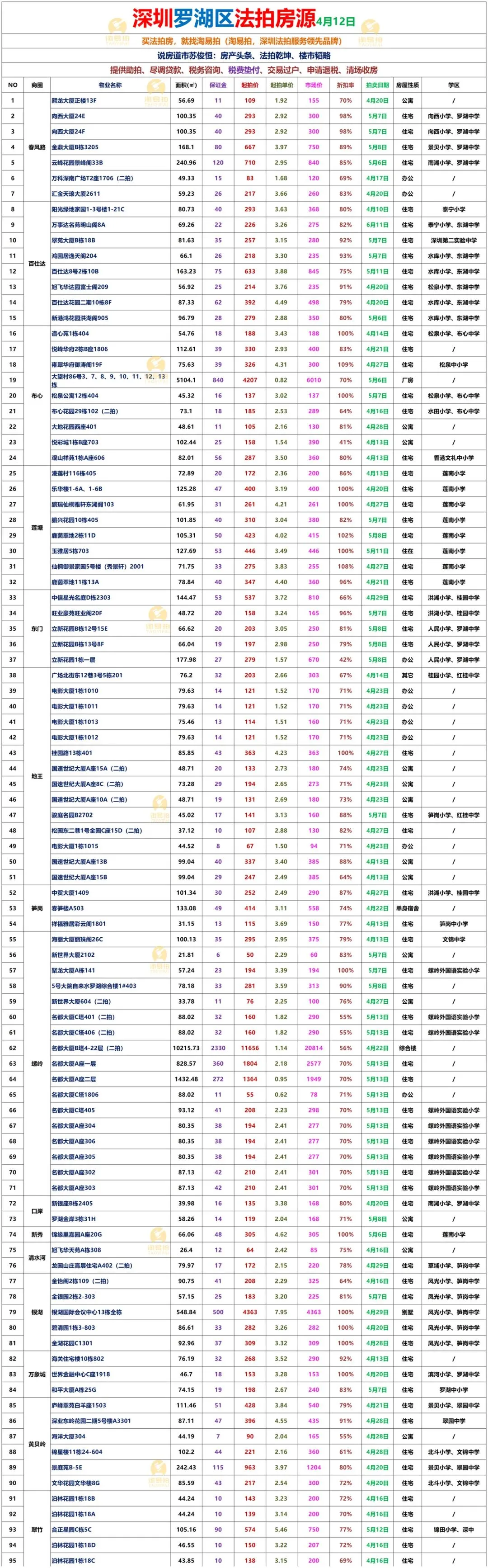Image resolution: width=488 pixels, height=1568 pixels.
Task: Select property 观山祥苑1栋A座606
Action: pyautogui.click(x=78, y=458)
